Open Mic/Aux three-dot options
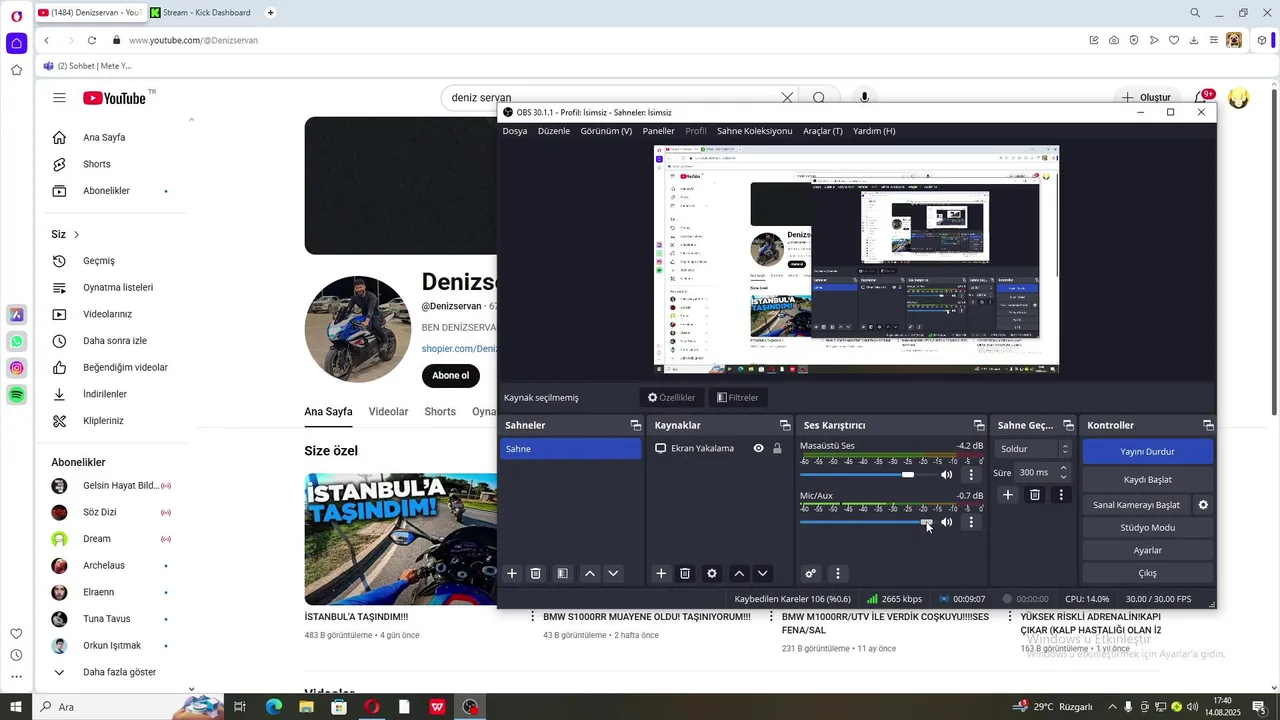This screenshot has width=1280, height=720. coord(971,523)
